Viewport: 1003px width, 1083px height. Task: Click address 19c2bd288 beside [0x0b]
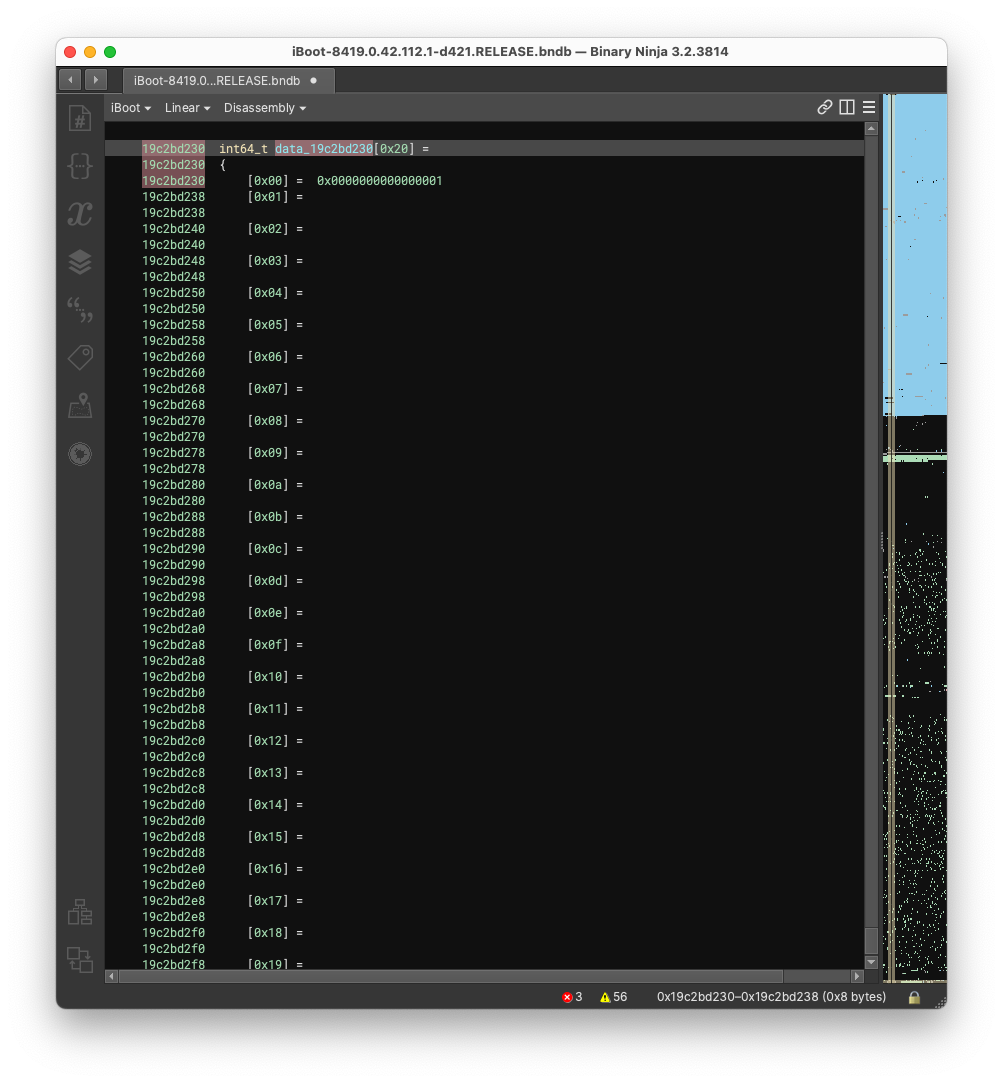click(x=173, y=517)
